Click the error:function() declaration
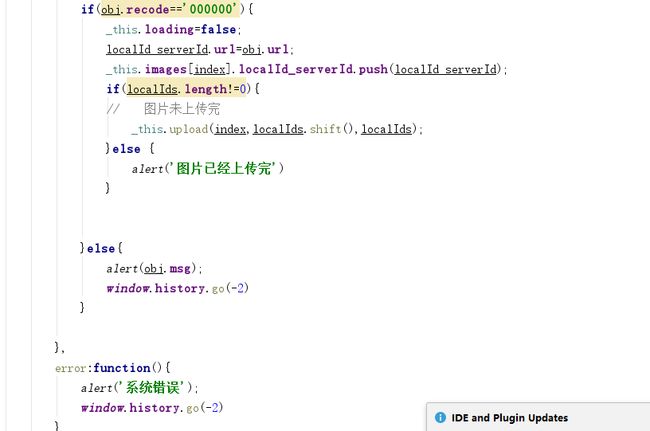Viewport: 650px width, 431px height. tap(112, 368)
